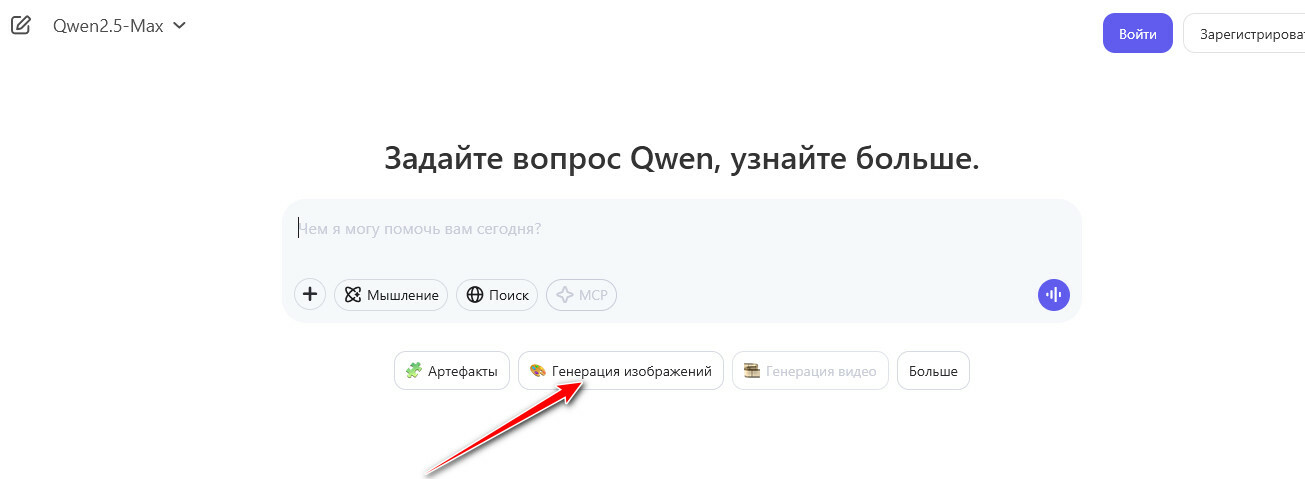Select Генерация изображений option
Viewport: 1305px width, 479px height.
click(621, 371)
